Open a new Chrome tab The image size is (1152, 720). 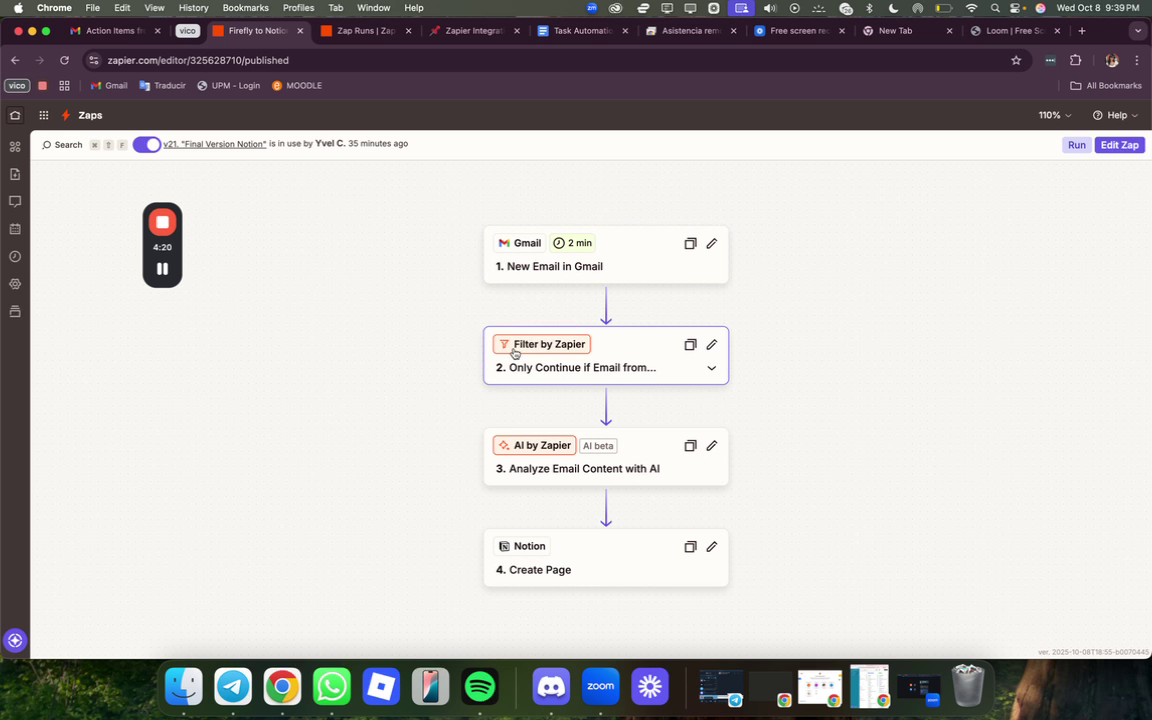[x=1081, y=31]
